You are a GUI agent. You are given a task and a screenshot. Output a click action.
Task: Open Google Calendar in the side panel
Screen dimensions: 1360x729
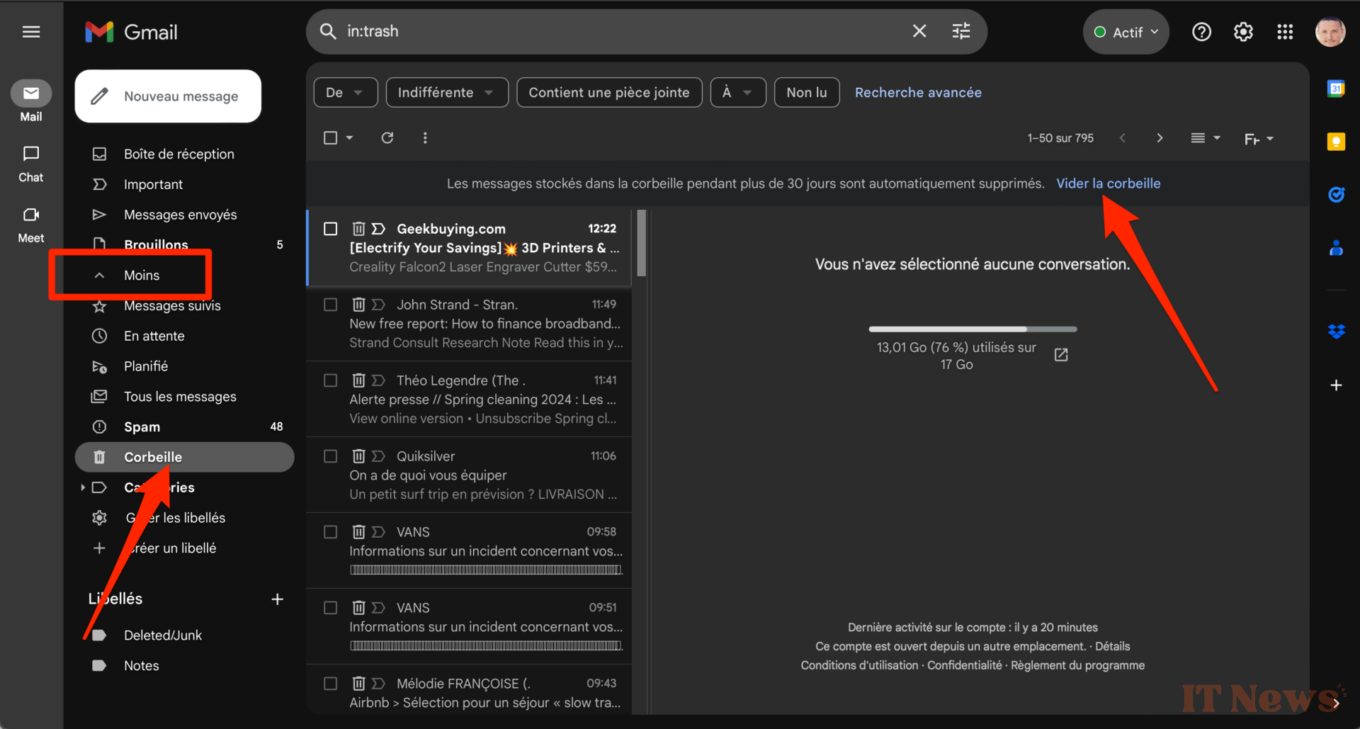1336,89
